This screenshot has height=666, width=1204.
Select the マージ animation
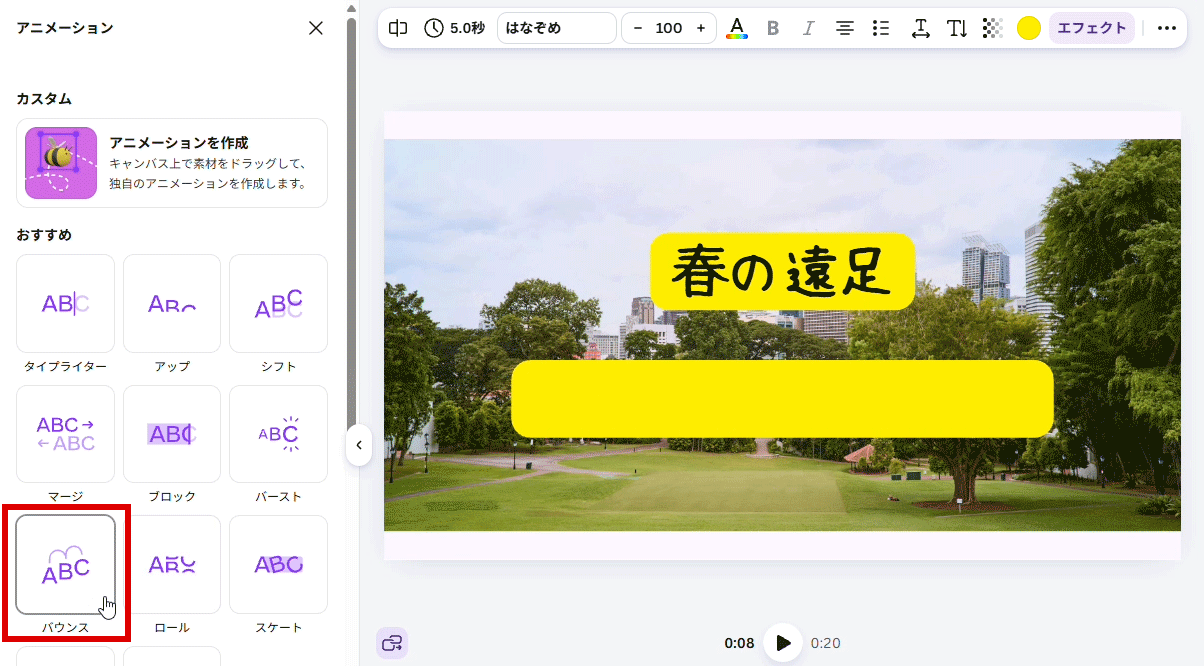(x=66, y=434)
